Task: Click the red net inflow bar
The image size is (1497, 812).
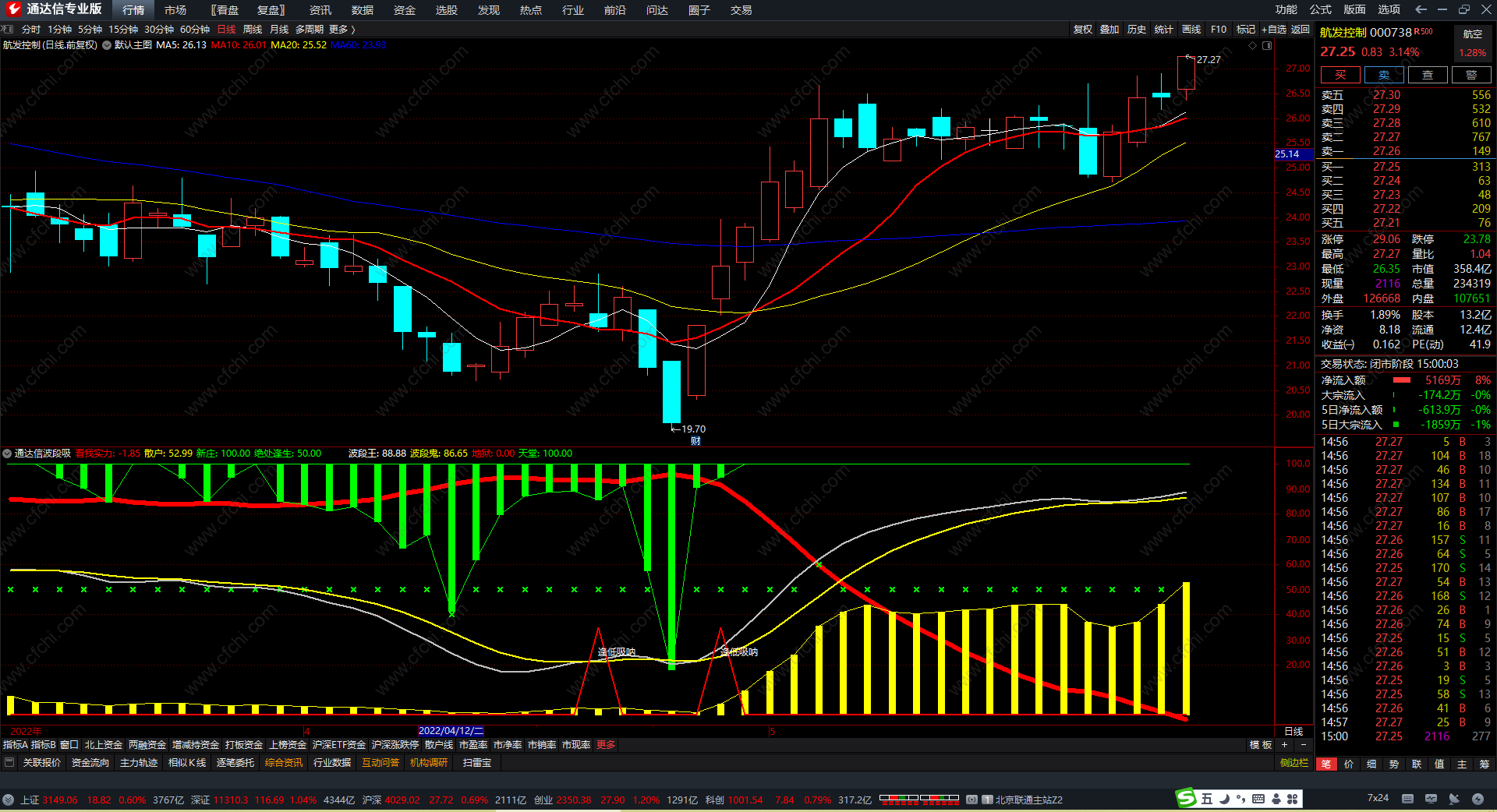Action: (x=1402, y=380)
